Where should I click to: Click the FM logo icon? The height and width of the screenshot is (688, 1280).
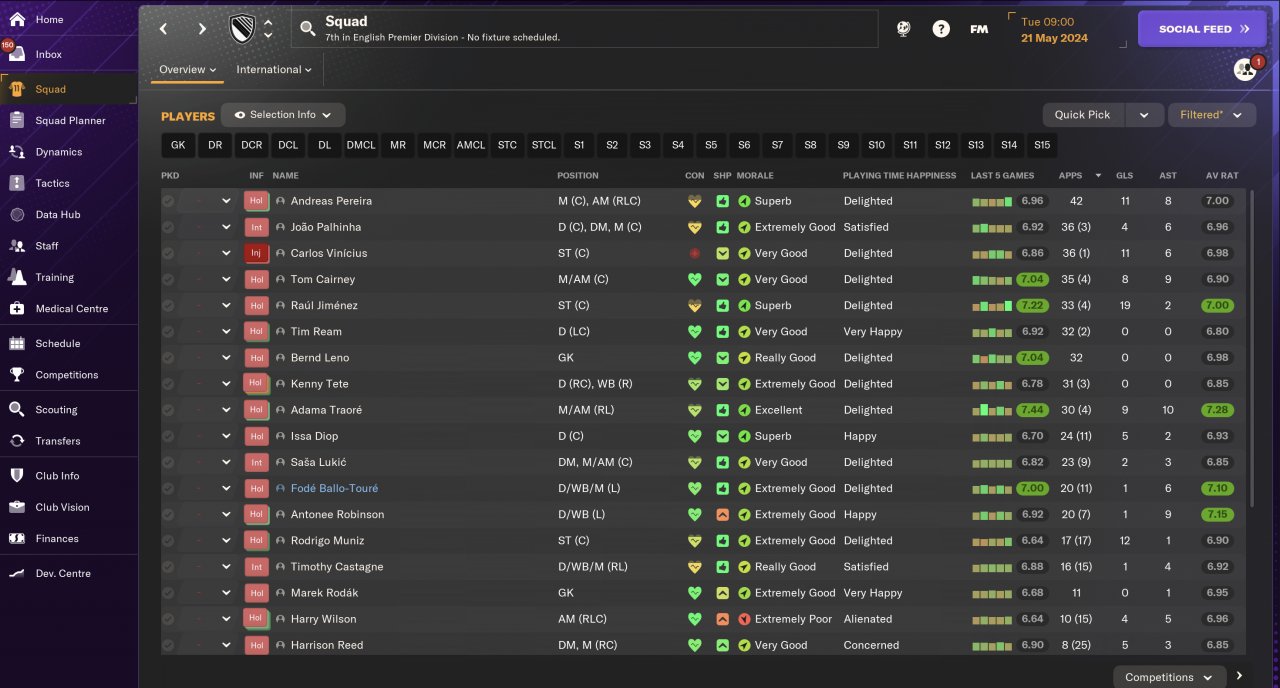[x=979, y=29]
